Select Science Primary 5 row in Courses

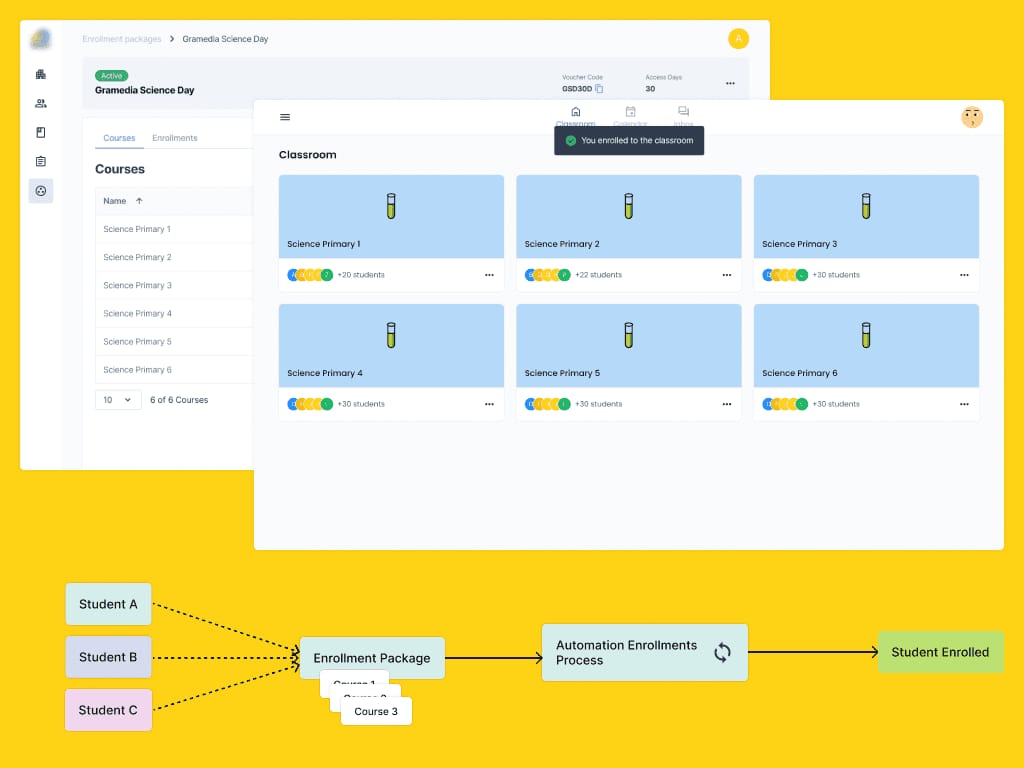click(174, 342)
